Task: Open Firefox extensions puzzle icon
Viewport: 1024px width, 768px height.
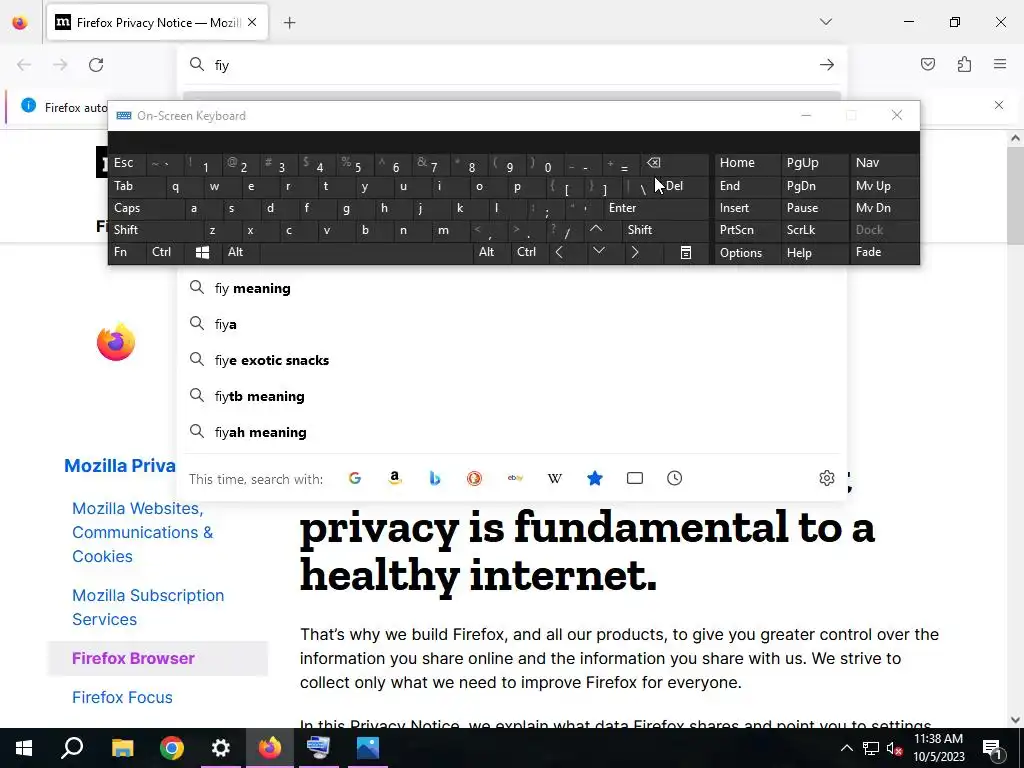Action: pyautogui.click(x=964, y=64)
